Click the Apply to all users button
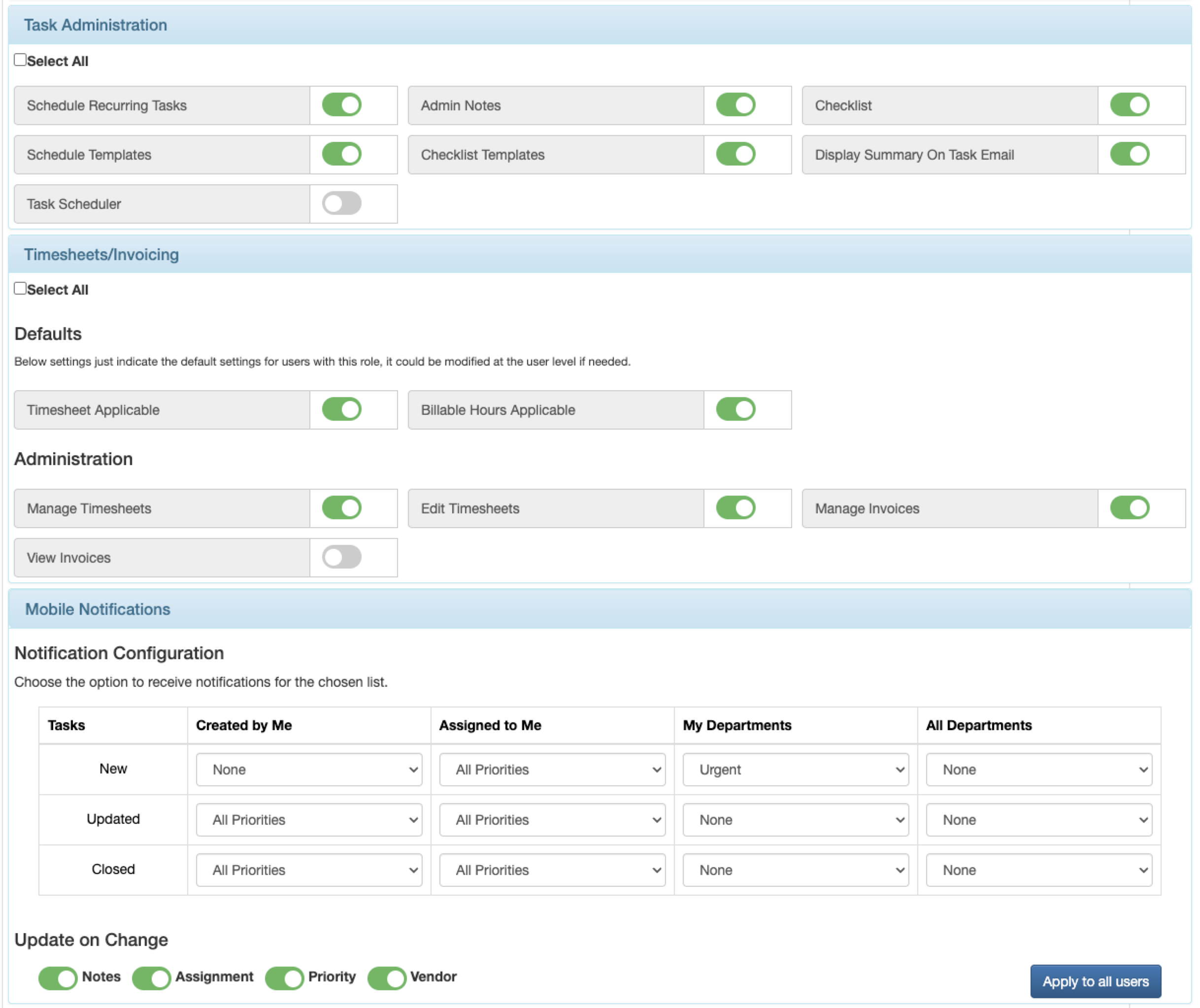The height and width of the screenshot is (1008, 1200). pyautogui.click(x=1095, y=982)
